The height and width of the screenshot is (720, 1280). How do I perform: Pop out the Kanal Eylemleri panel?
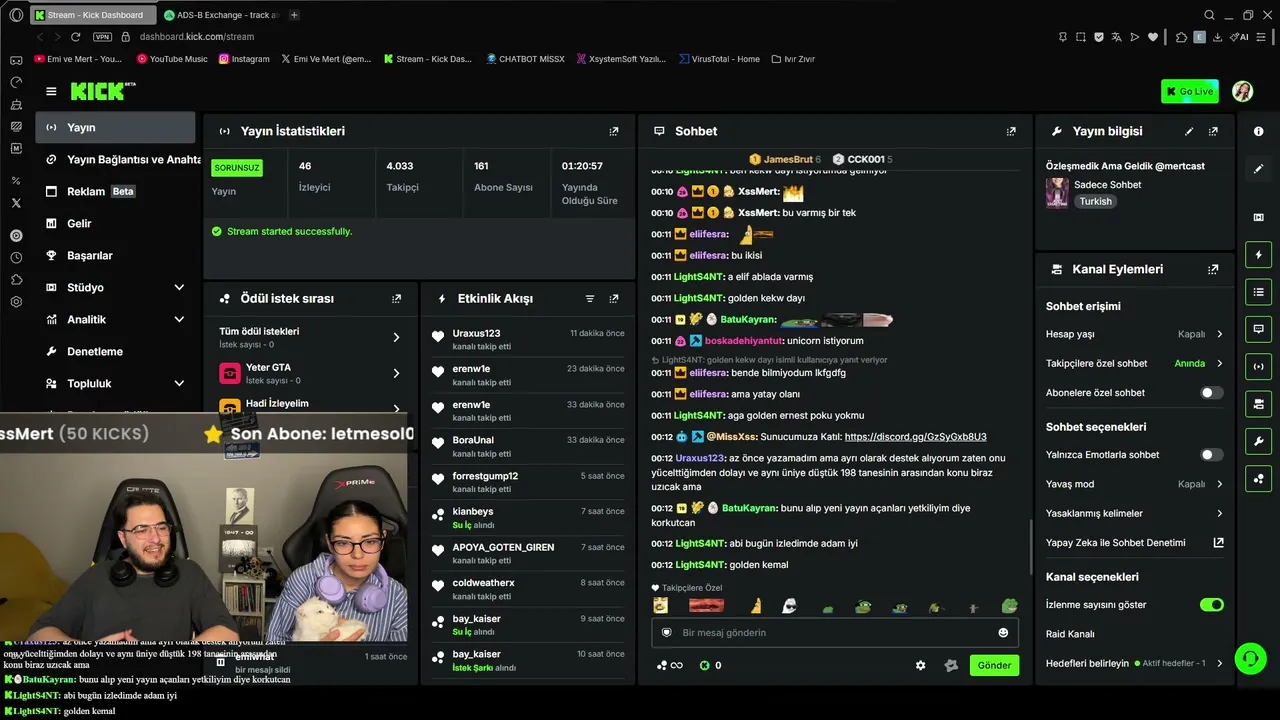(1213, 269)
